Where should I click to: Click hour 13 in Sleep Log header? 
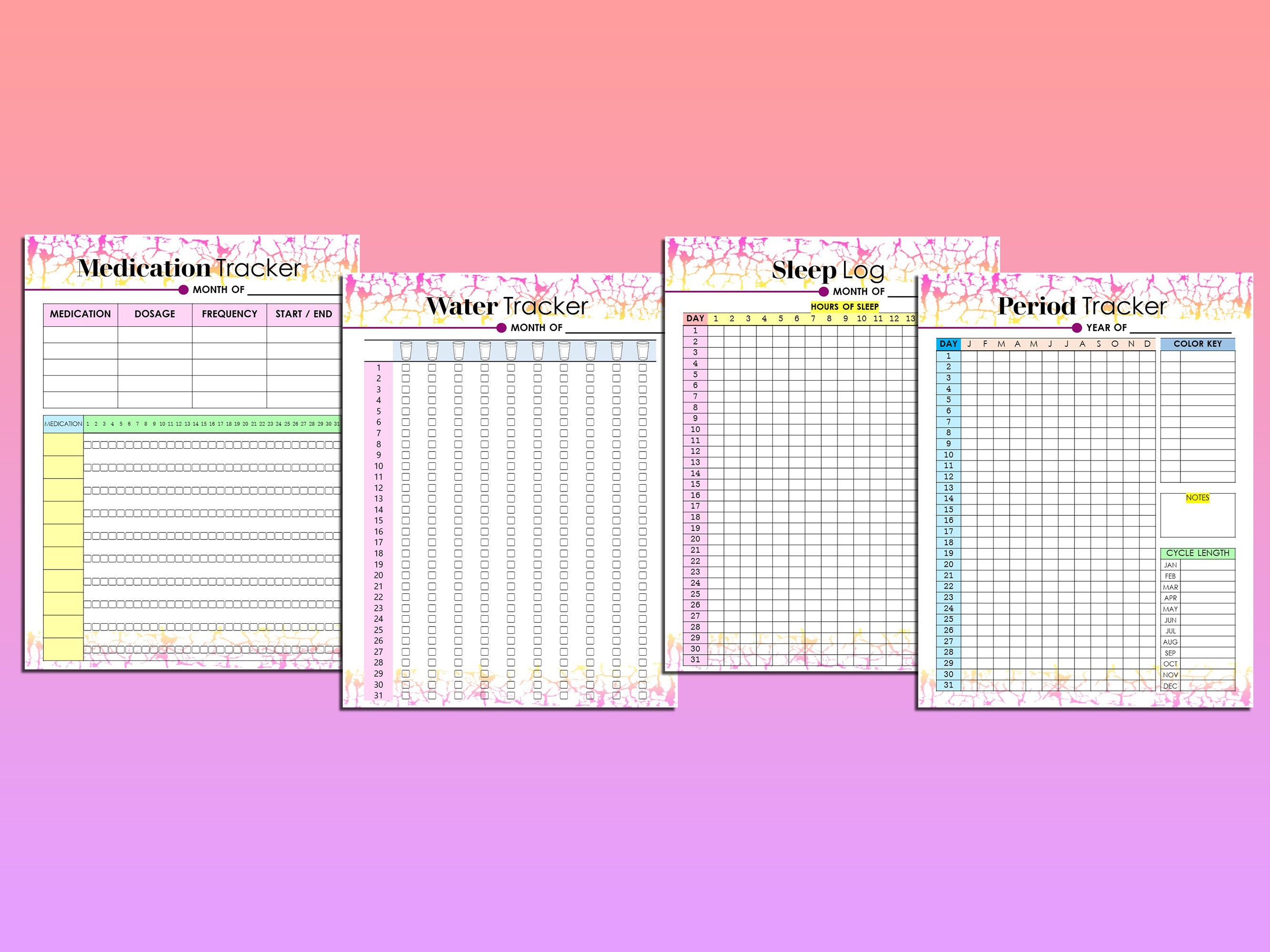click(x=911, y=318)
